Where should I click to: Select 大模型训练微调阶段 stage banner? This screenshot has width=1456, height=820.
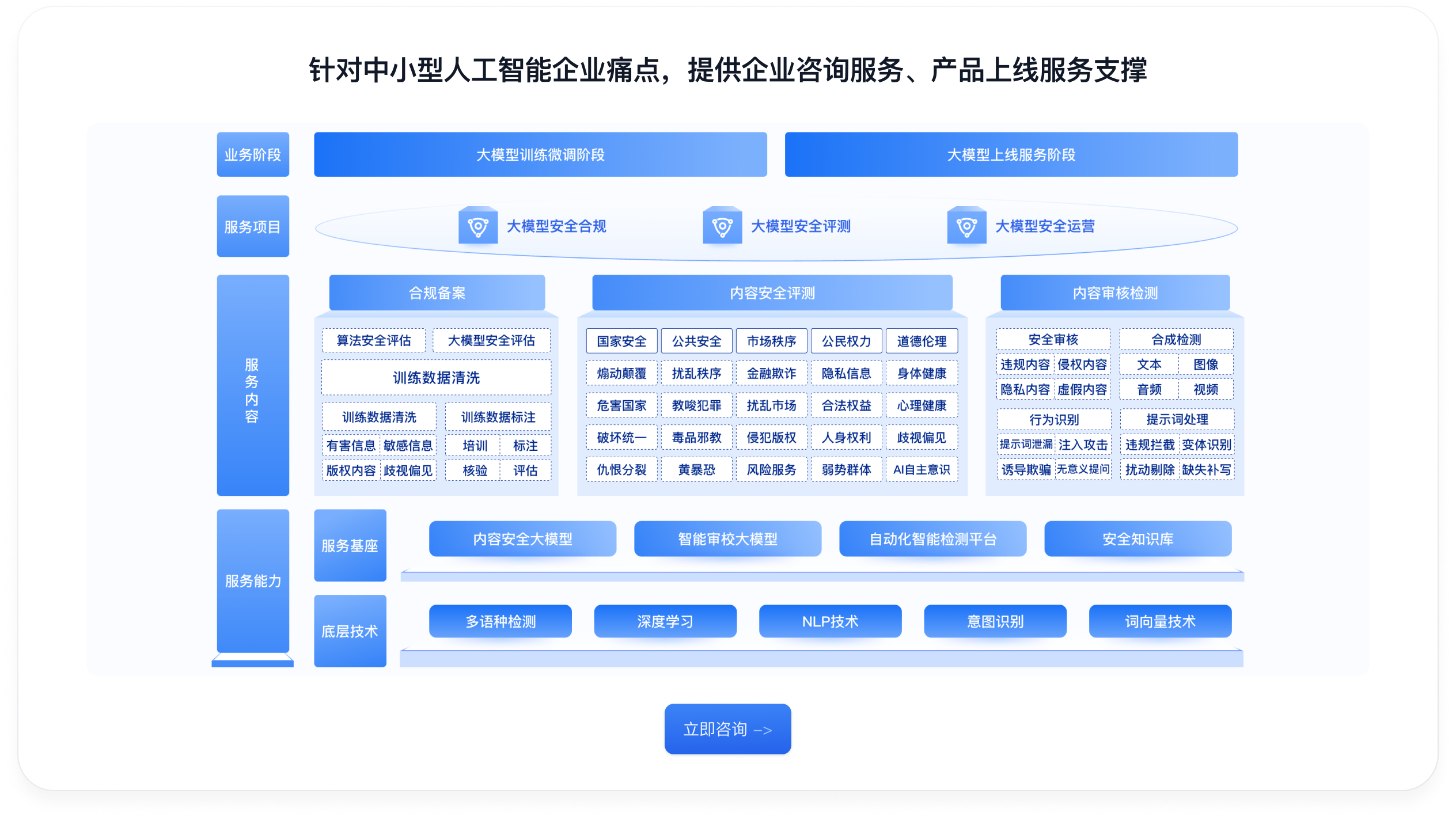tap(540, 154)
